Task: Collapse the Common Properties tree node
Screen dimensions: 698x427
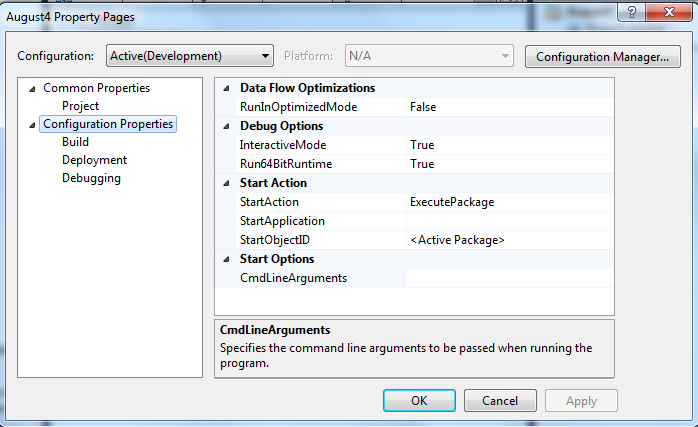Action: pyautogui.click(x=32, y=88)
